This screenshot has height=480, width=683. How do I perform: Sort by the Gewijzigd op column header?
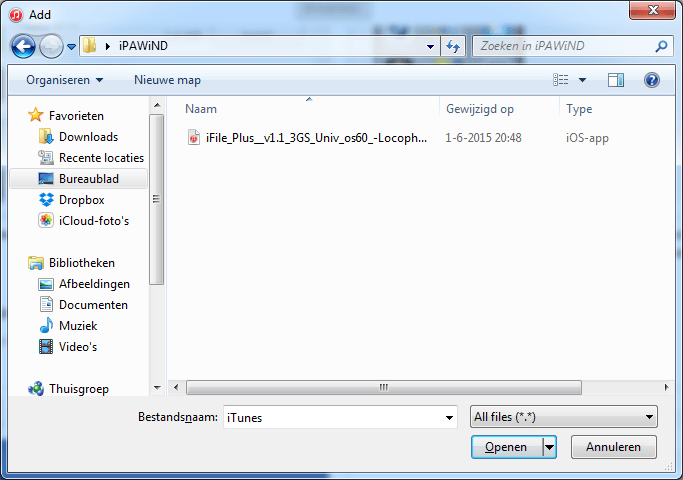click(480, 109)
